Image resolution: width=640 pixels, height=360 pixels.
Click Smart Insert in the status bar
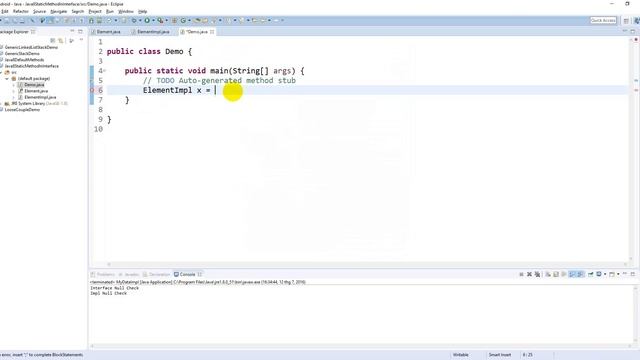pos(500,355)
